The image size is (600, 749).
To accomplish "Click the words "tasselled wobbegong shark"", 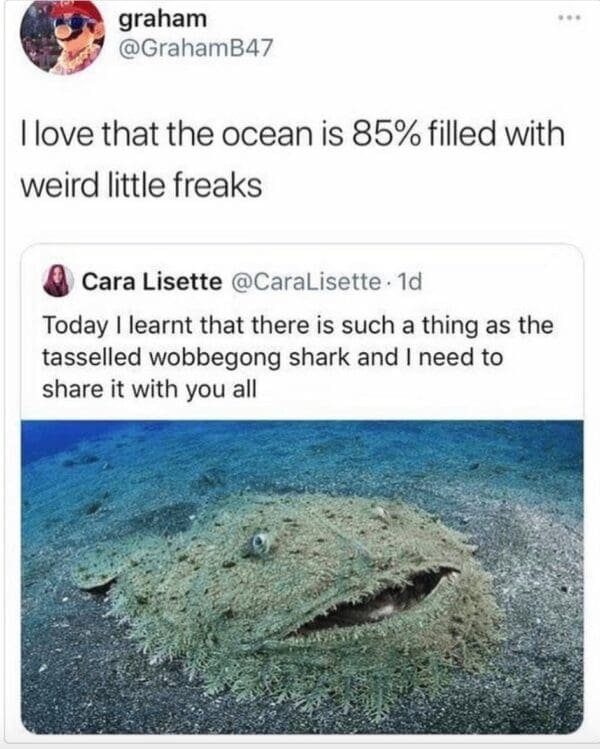I will tap(196, 358).
